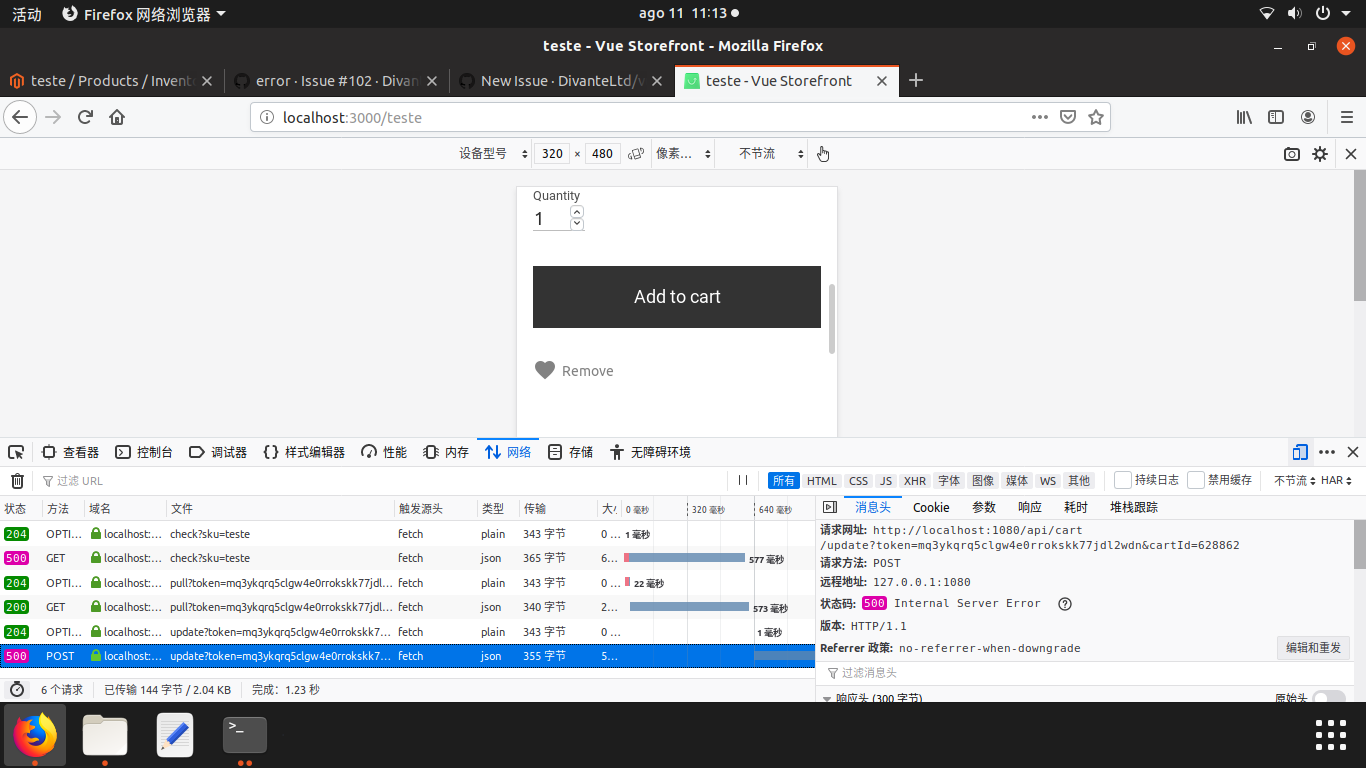Viewport: 1366px width, 768px height.
Task: Pause network request recording
Action: [742, 480]
